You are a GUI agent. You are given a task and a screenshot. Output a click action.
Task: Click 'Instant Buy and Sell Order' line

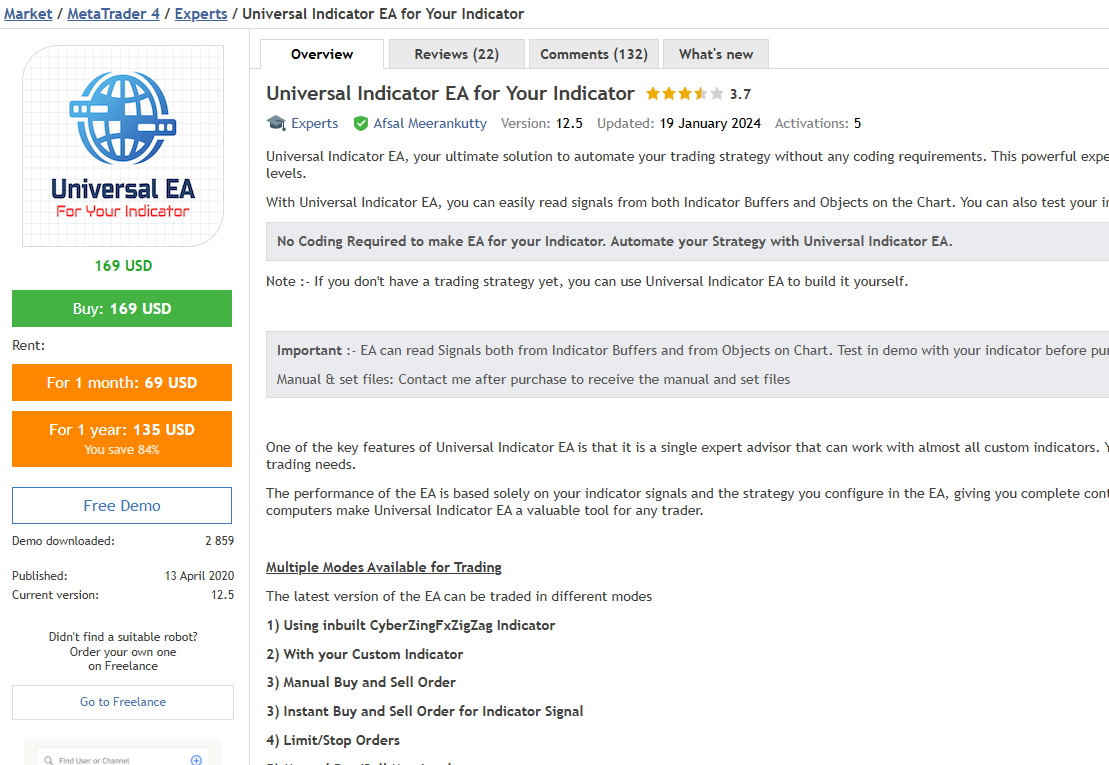click(424, 711)
